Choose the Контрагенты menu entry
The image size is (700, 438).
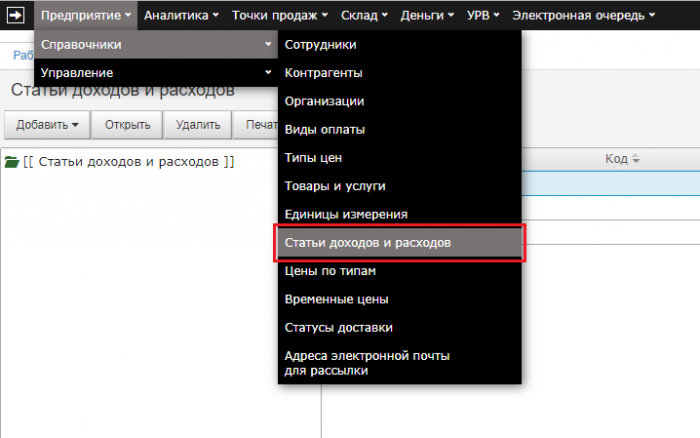click(x=323, y=73)
